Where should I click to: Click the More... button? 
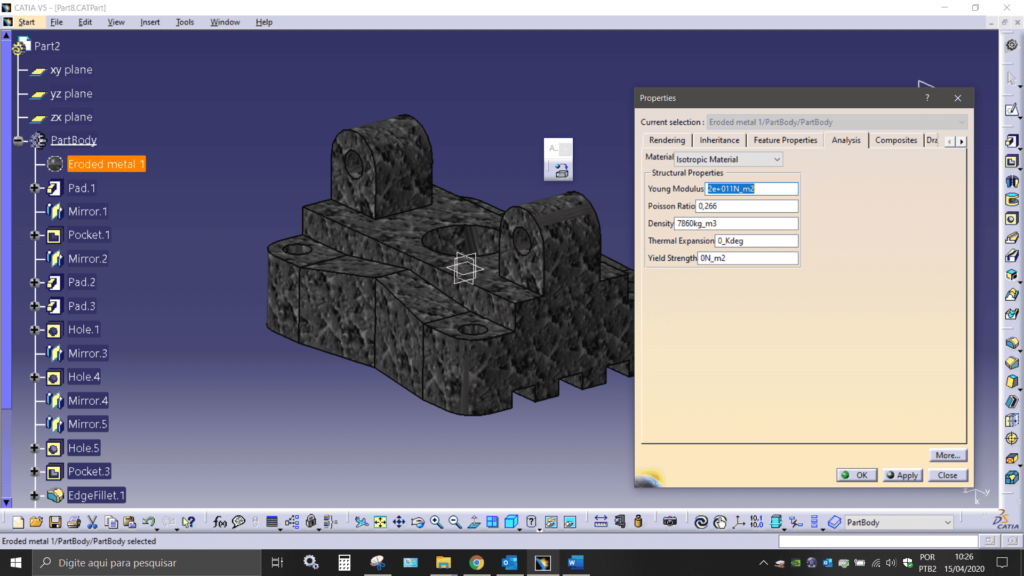(x=947, y=455)
